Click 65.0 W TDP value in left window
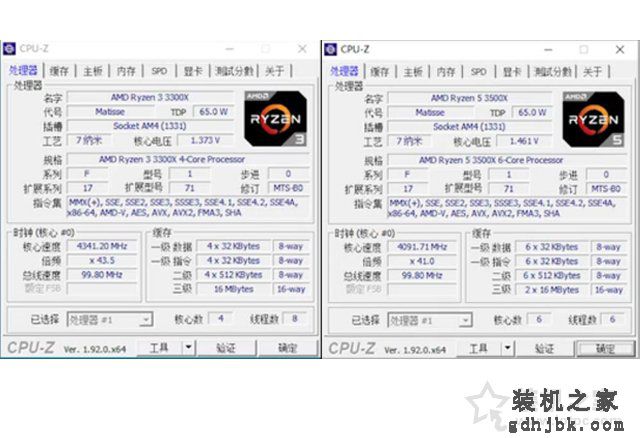The width and height of the screenshot is (640, 438). pos(213,111)
